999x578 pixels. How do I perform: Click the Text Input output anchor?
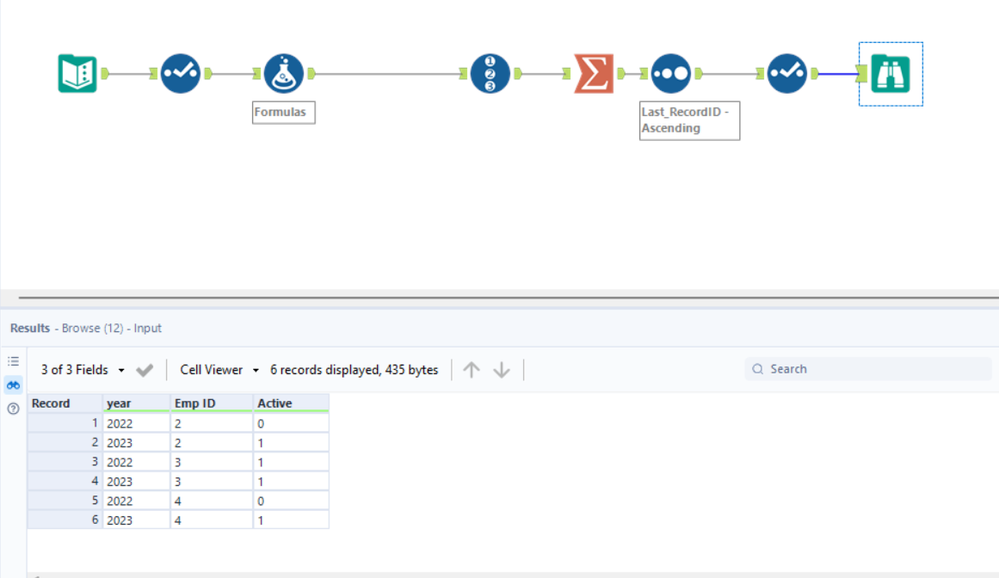click(105, 73)
